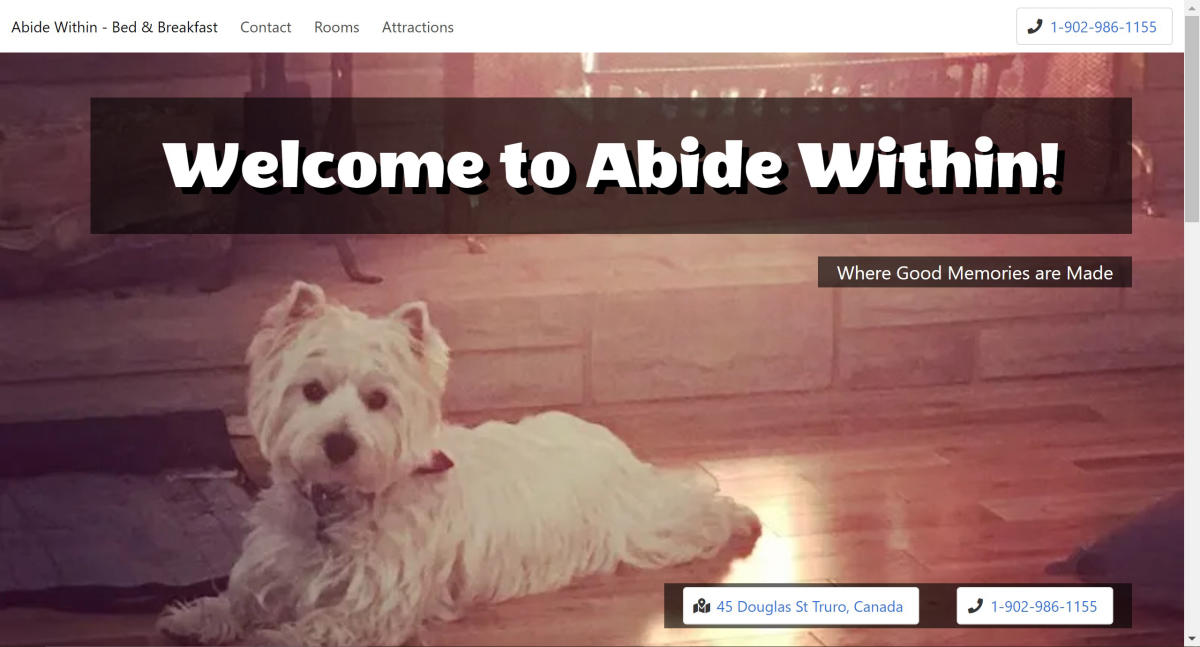Click the map icon beside 45 Douglas St

click(701, 606)
